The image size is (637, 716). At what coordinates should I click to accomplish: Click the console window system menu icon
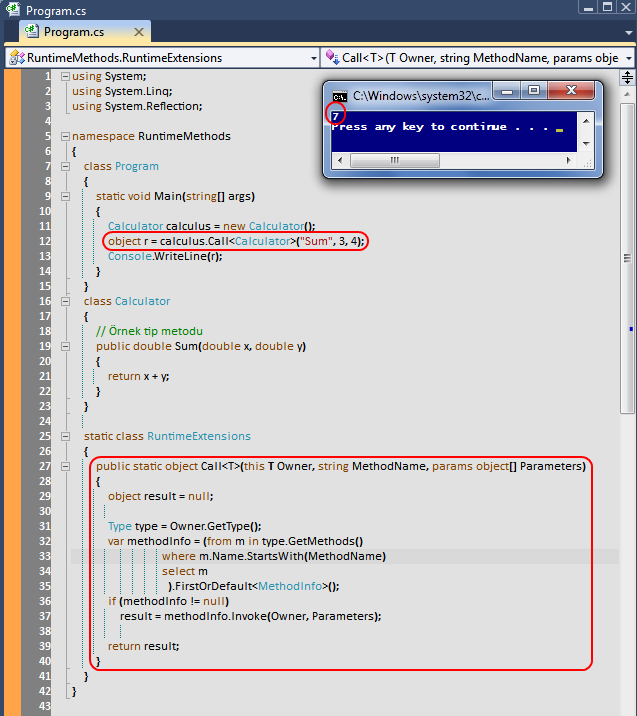(x=340, y=96)
